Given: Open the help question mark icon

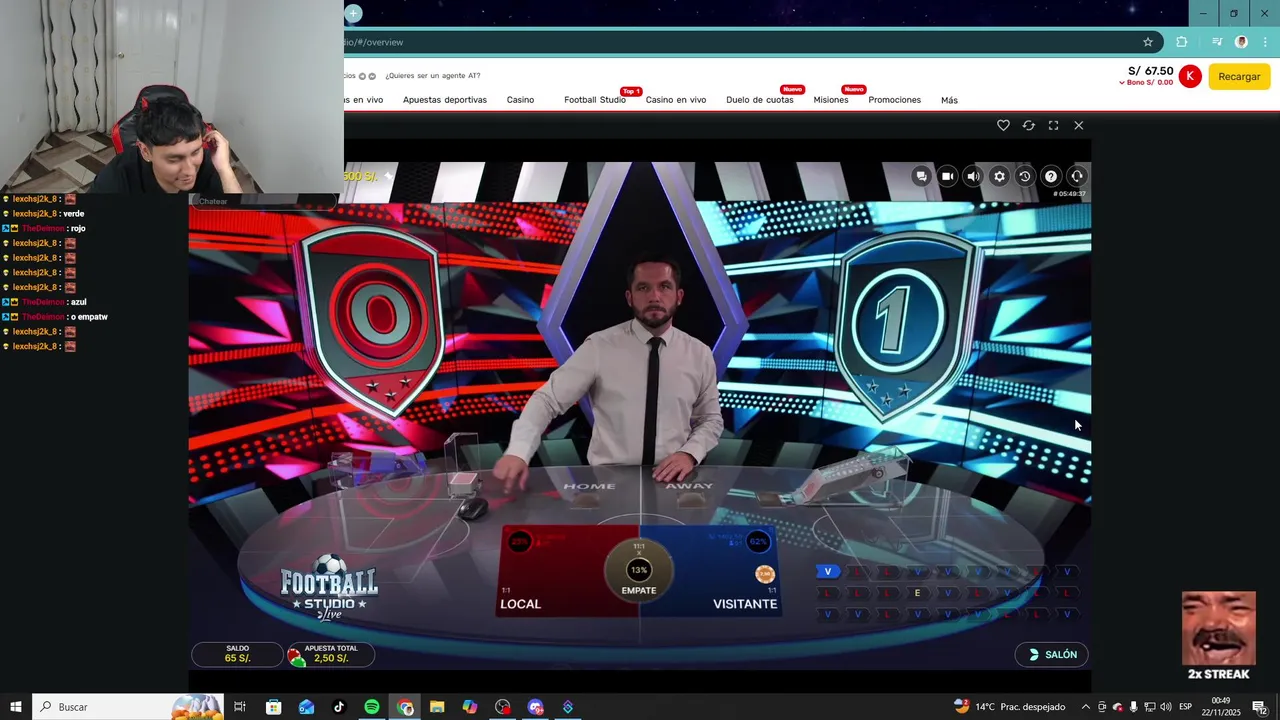Looking at the screenshot, I should pos(1051,176).
